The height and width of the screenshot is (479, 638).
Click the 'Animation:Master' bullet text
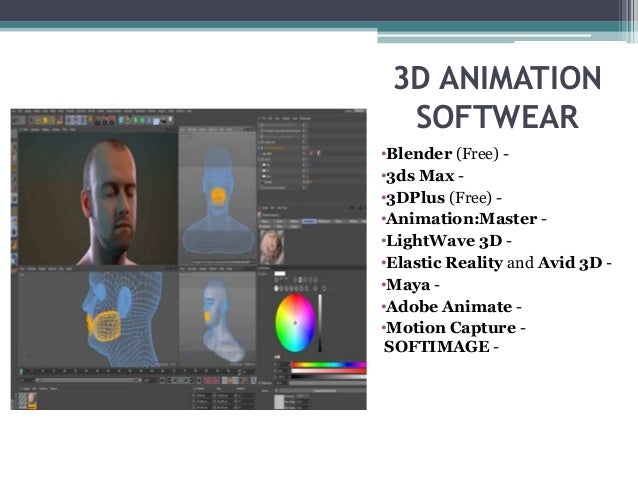[x=461, y=219]
